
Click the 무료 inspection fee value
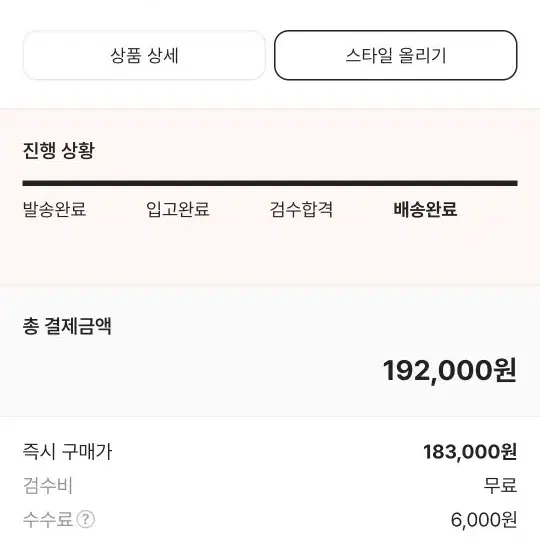(x=500, y=486)
